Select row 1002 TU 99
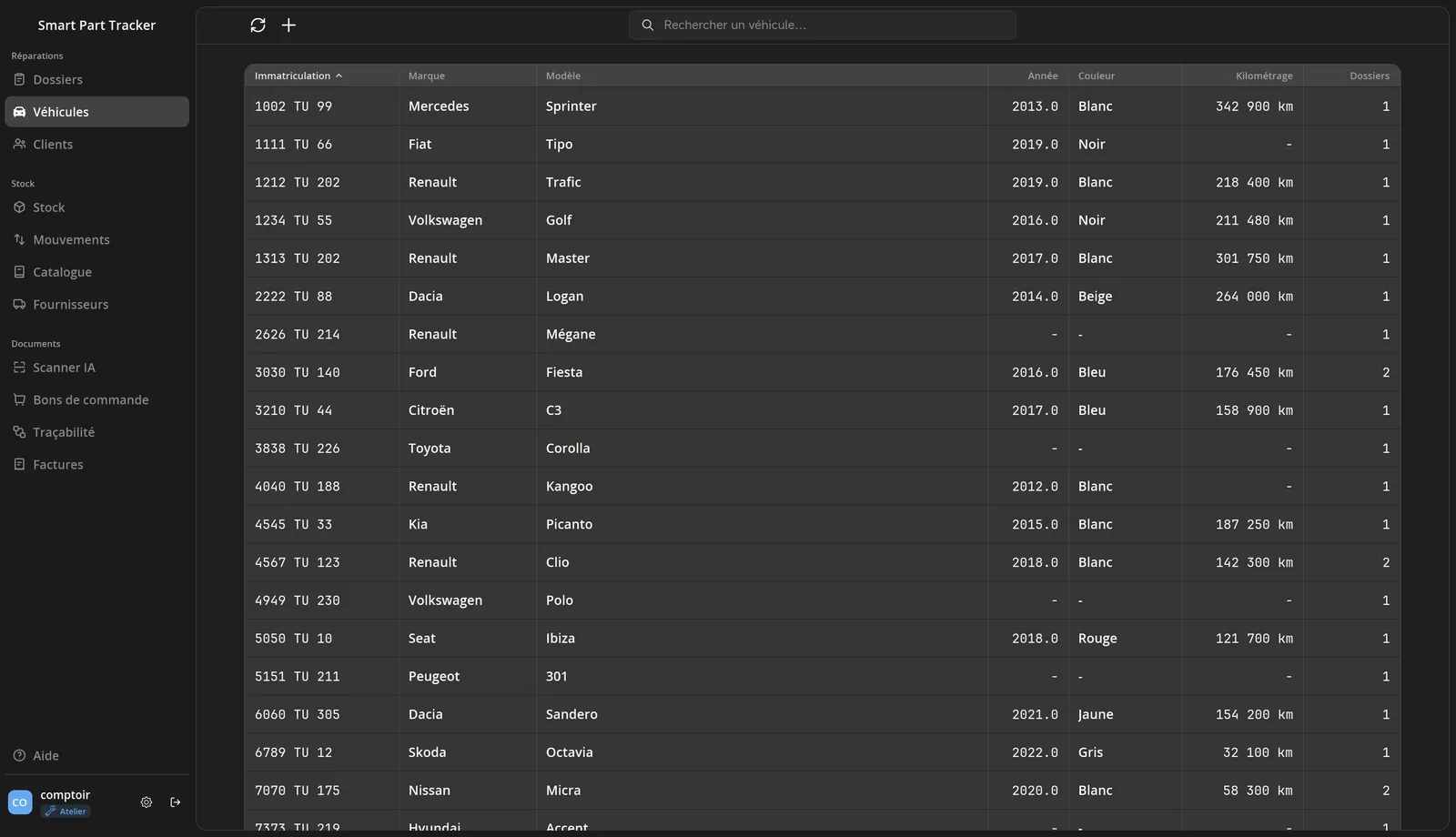 click(823, 106)
